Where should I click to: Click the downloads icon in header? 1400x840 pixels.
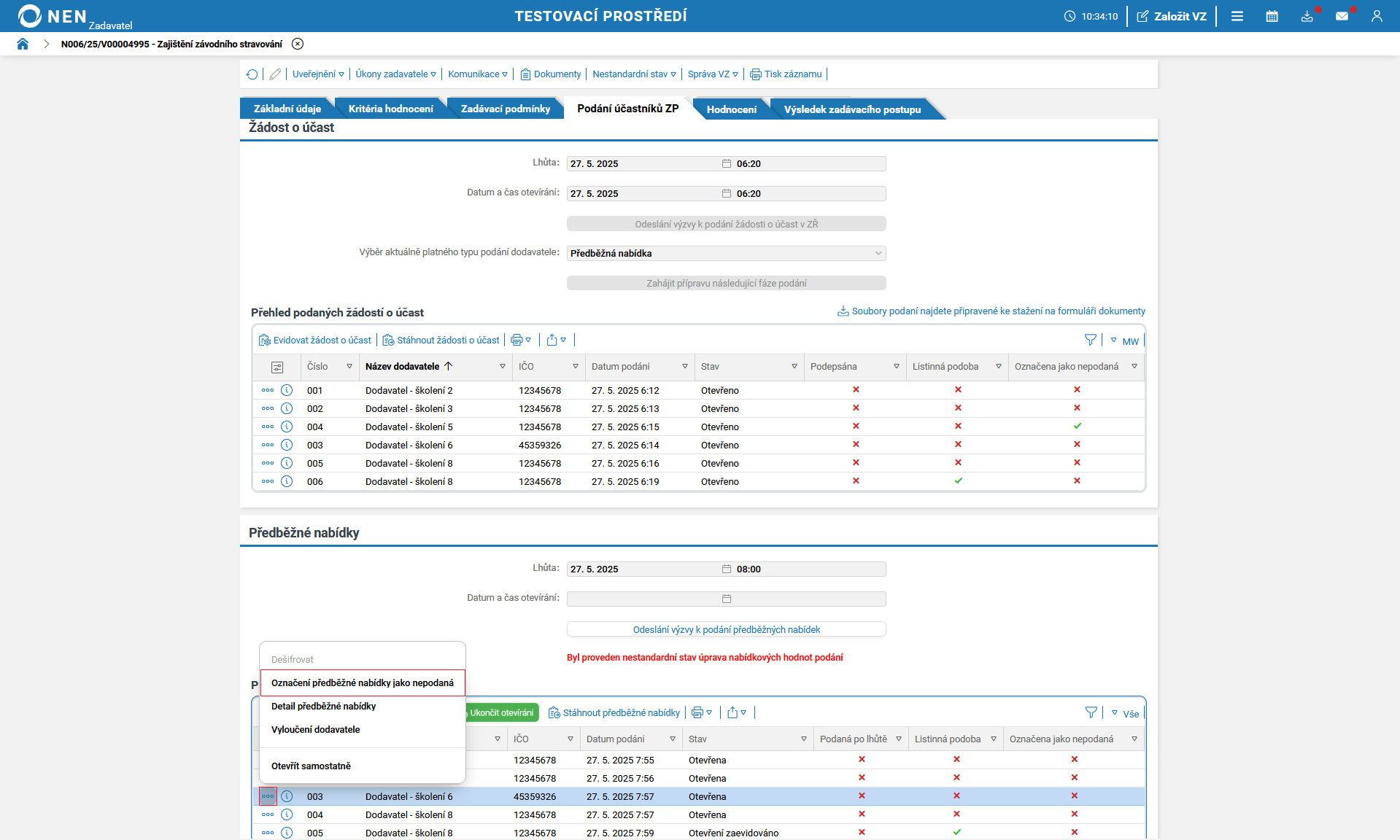[x=1307, y=16]
